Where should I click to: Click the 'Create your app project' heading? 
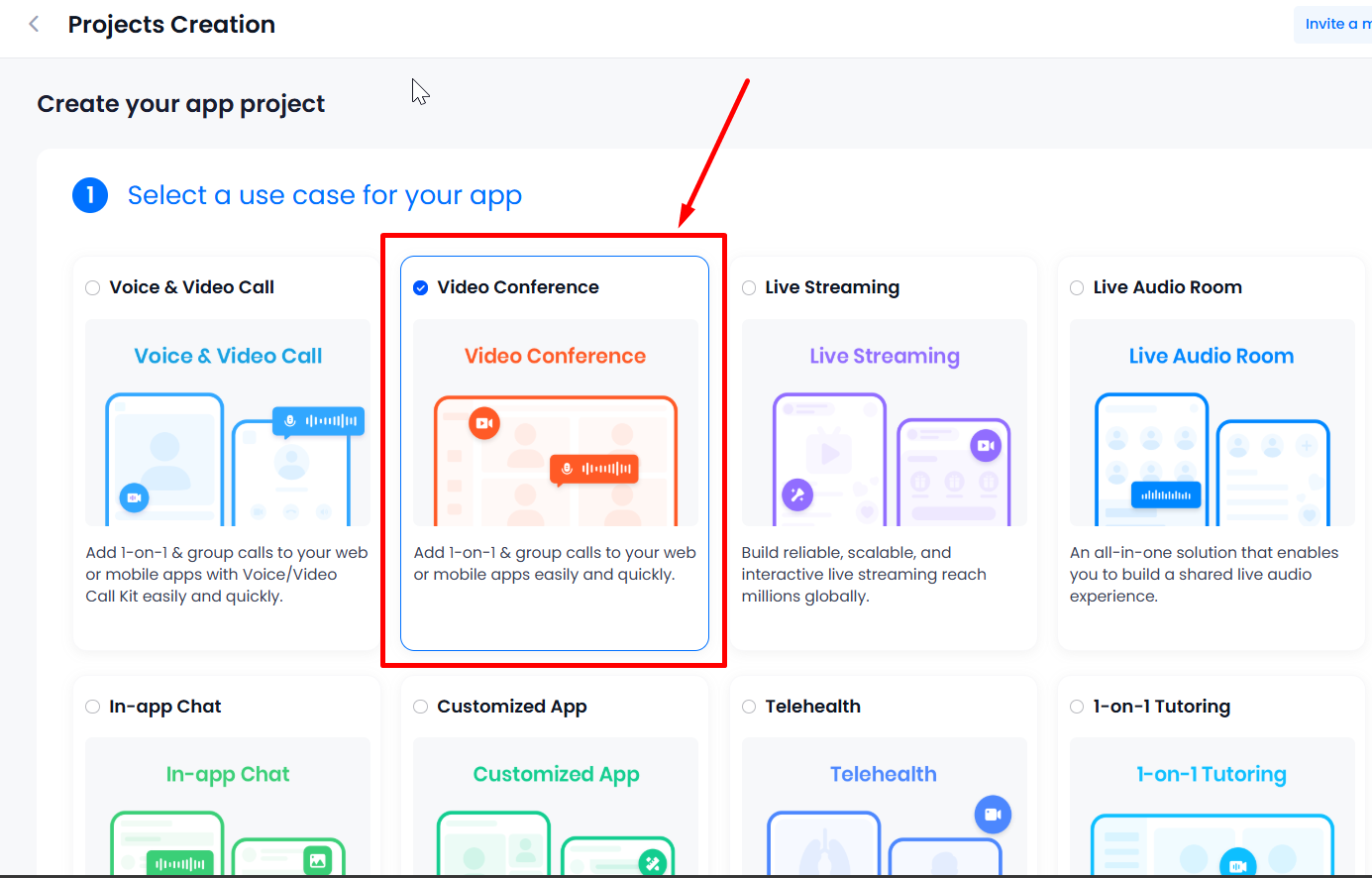tap(181, 104)
